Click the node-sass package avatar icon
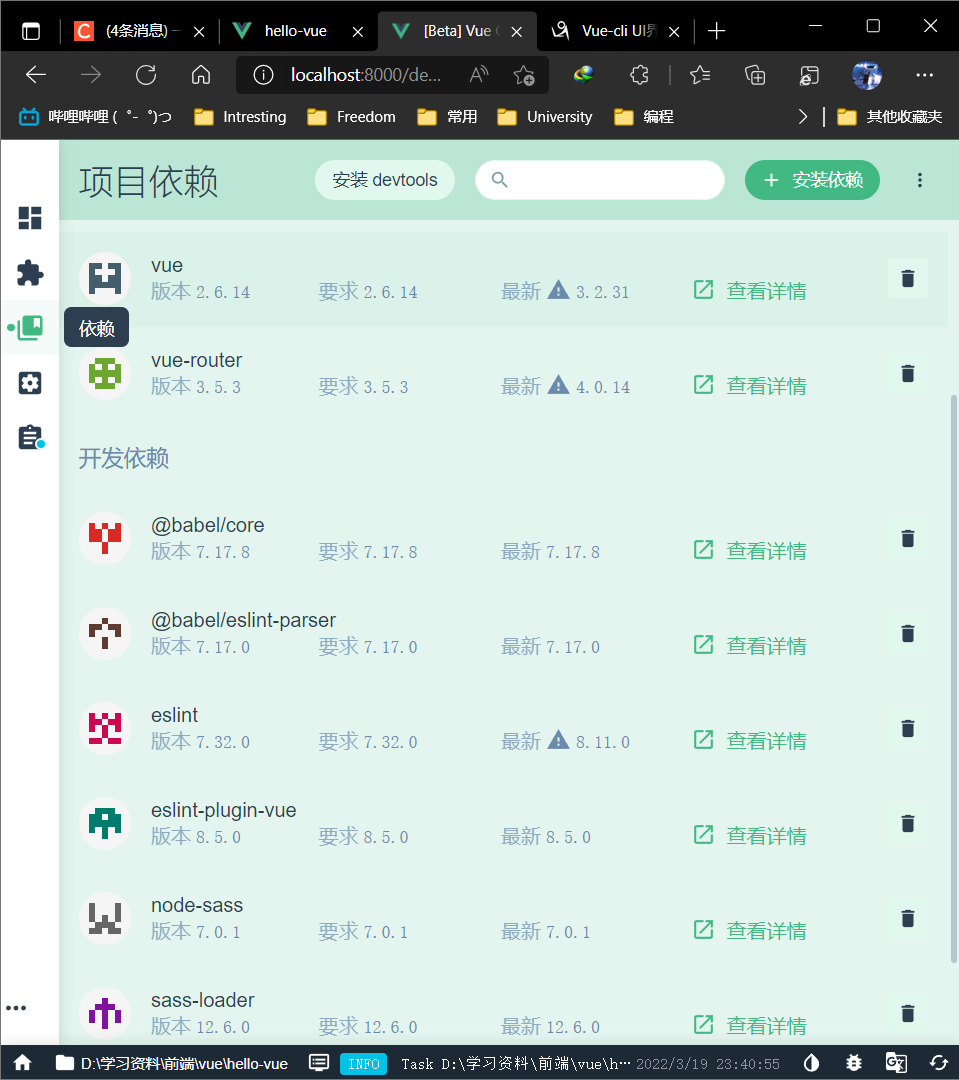Viewport: 959px width, 1080px height. point(105,919)
